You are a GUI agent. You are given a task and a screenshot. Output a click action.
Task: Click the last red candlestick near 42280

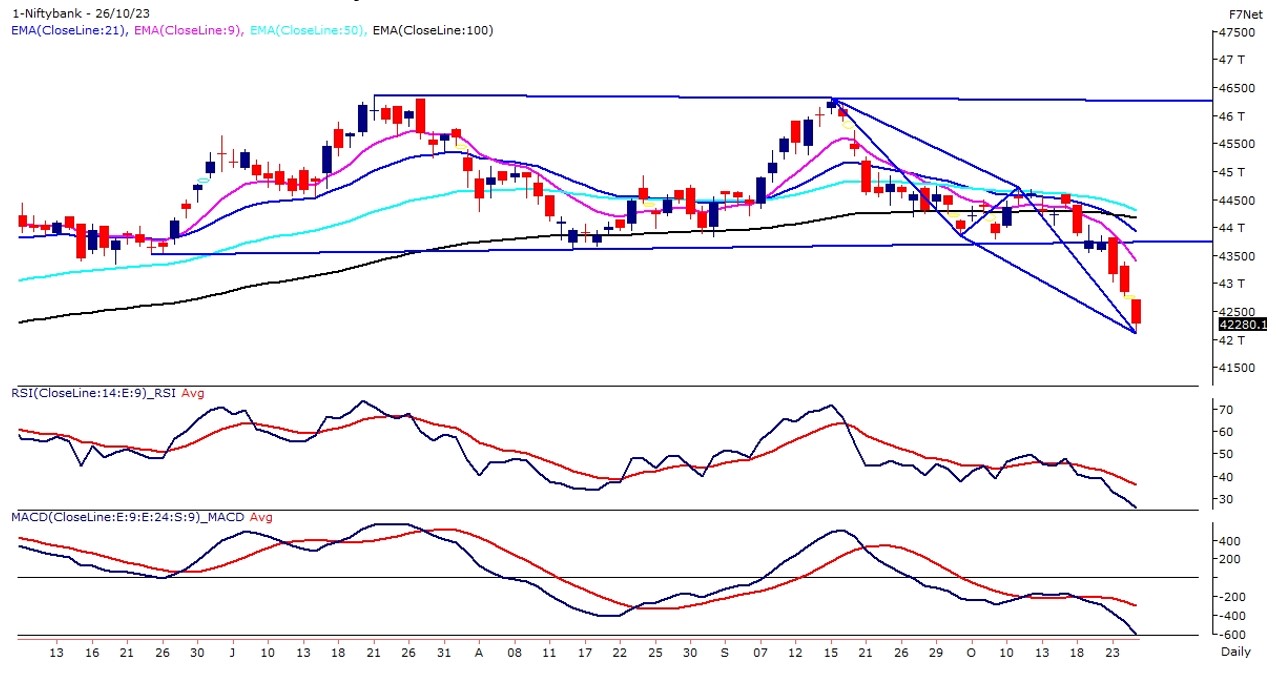coord(1137,313)
